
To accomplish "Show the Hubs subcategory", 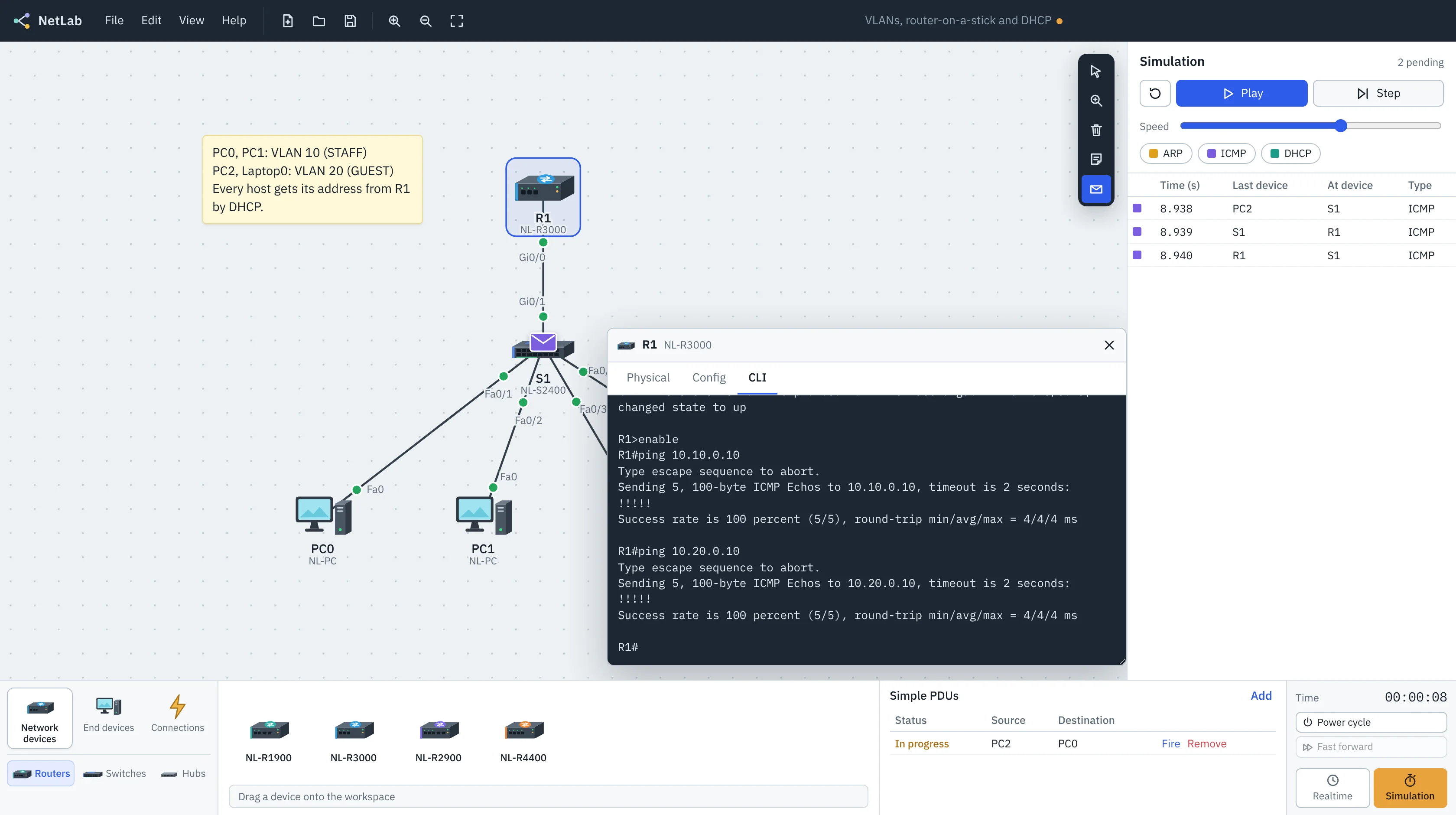I will 183,773.
